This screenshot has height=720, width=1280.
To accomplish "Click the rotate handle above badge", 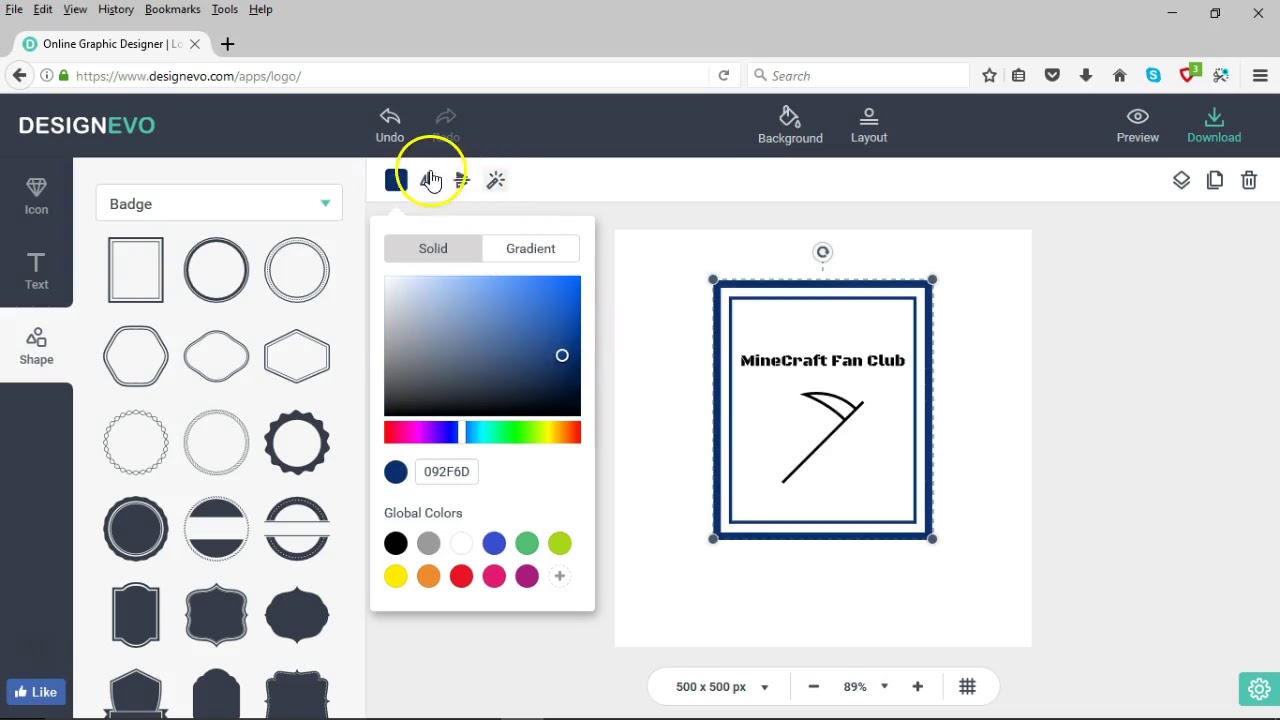I will 822,252.
